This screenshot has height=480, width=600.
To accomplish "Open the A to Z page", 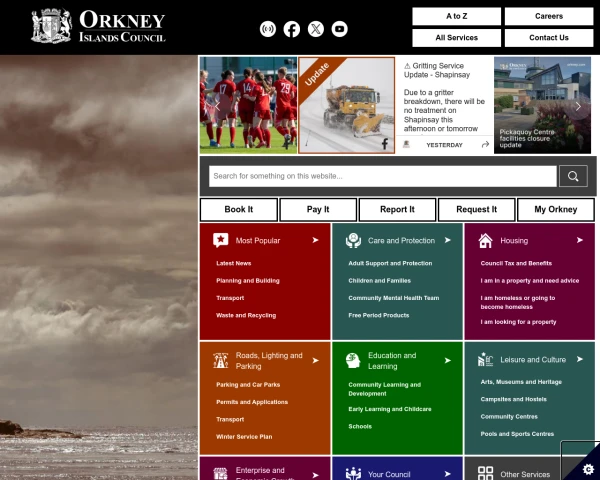I will pos(457,16).
